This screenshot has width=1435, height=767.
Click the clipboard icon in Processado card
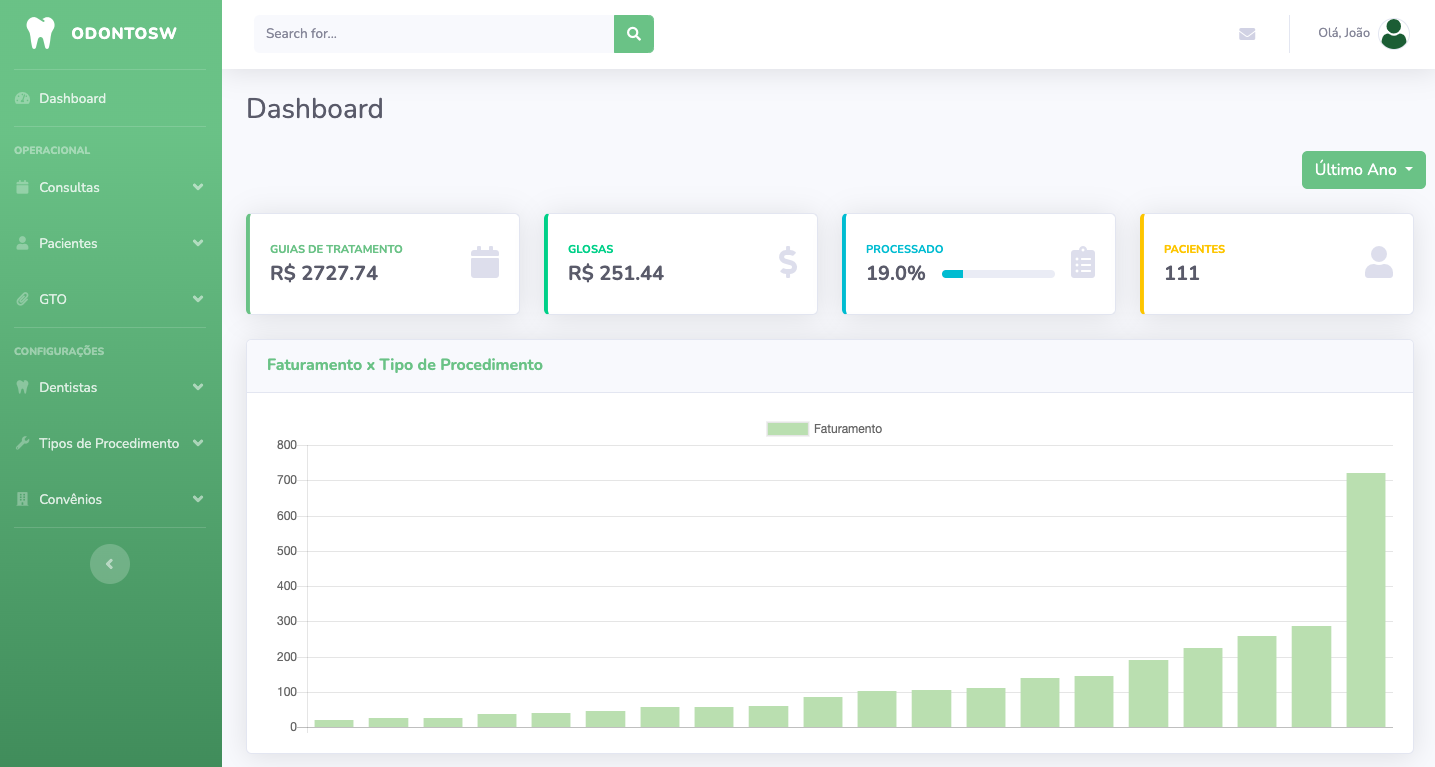pos(1083,262)
